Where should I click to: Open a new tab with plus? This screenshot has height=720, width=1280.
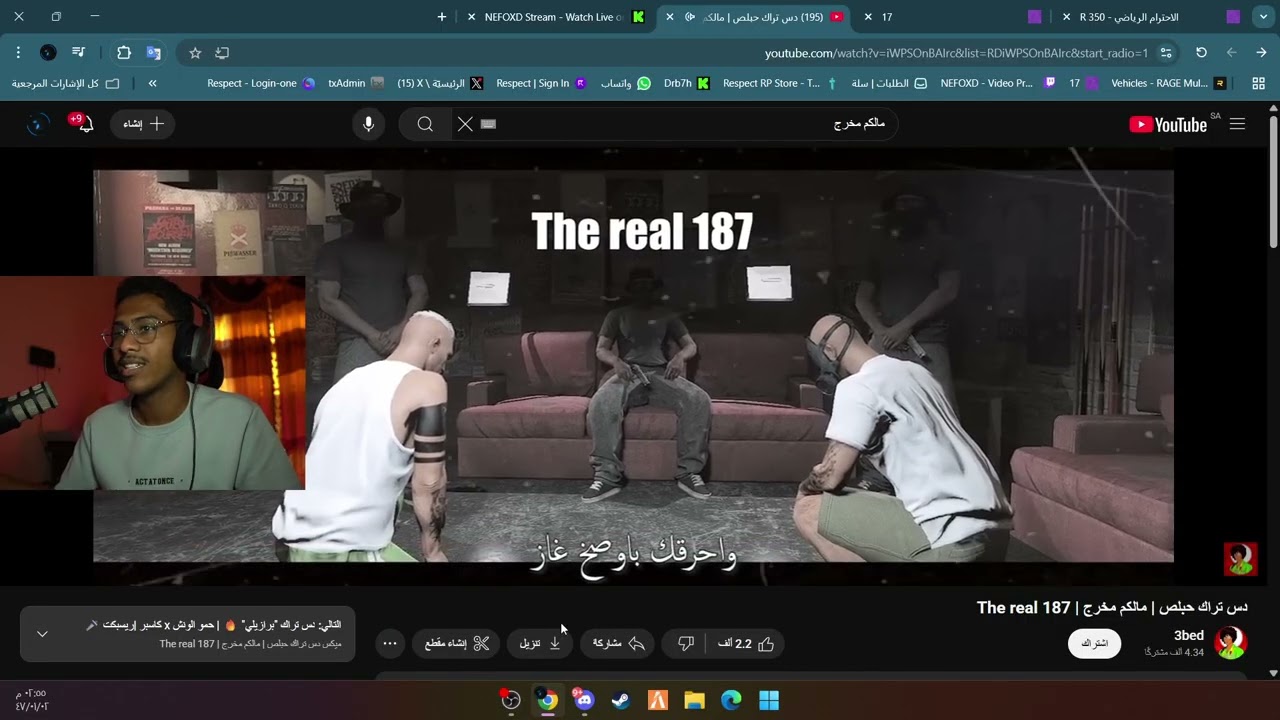pos(442,17)
